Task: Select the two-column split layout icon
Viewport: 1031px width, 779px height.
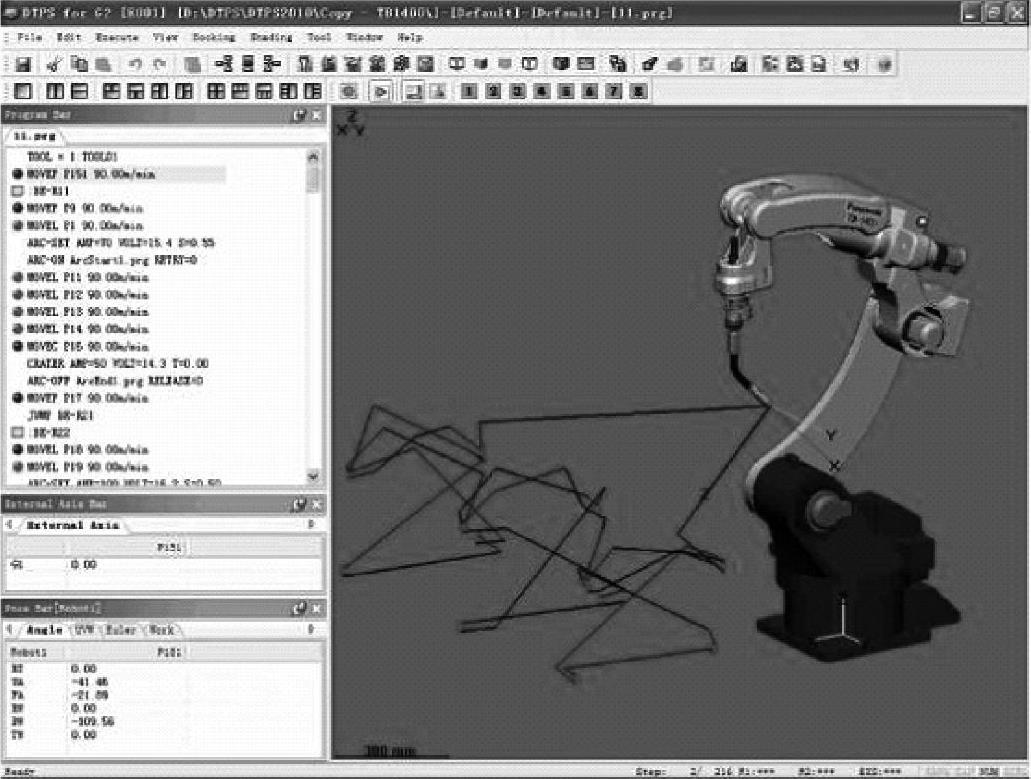Action: click(56, 91)
